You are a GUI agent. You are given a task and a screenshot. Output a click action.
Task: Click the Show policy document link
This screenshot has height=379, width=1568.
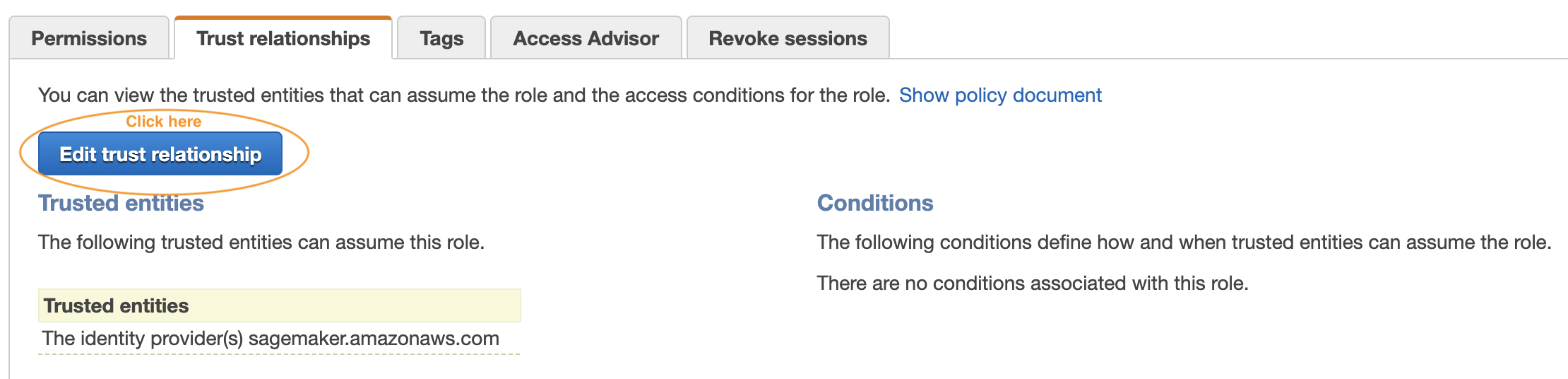(x=1000, y=95)
